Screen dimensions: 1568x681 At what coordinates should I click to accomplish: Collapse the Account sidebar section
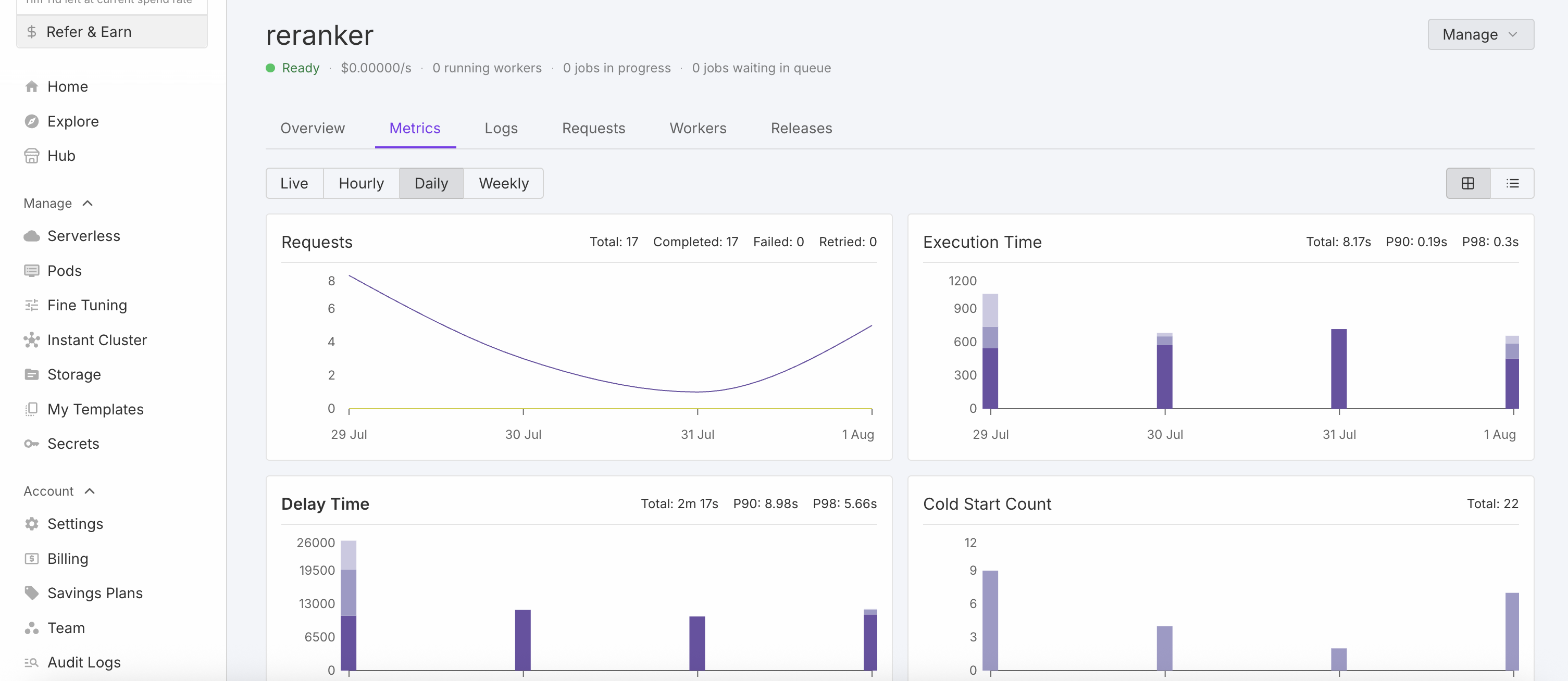90,491
